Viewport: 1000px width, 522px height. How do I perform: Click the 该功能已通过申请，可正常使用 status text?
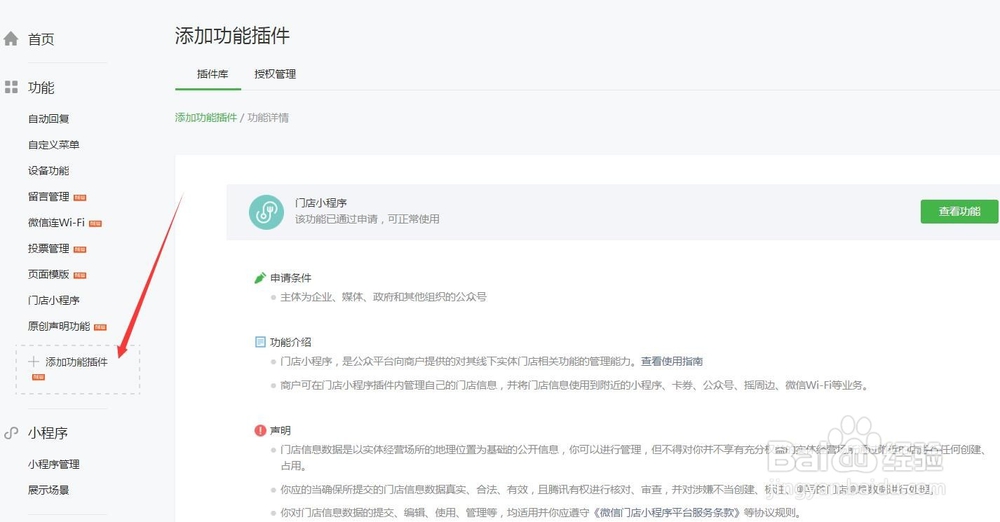click(x=367, y=219)
